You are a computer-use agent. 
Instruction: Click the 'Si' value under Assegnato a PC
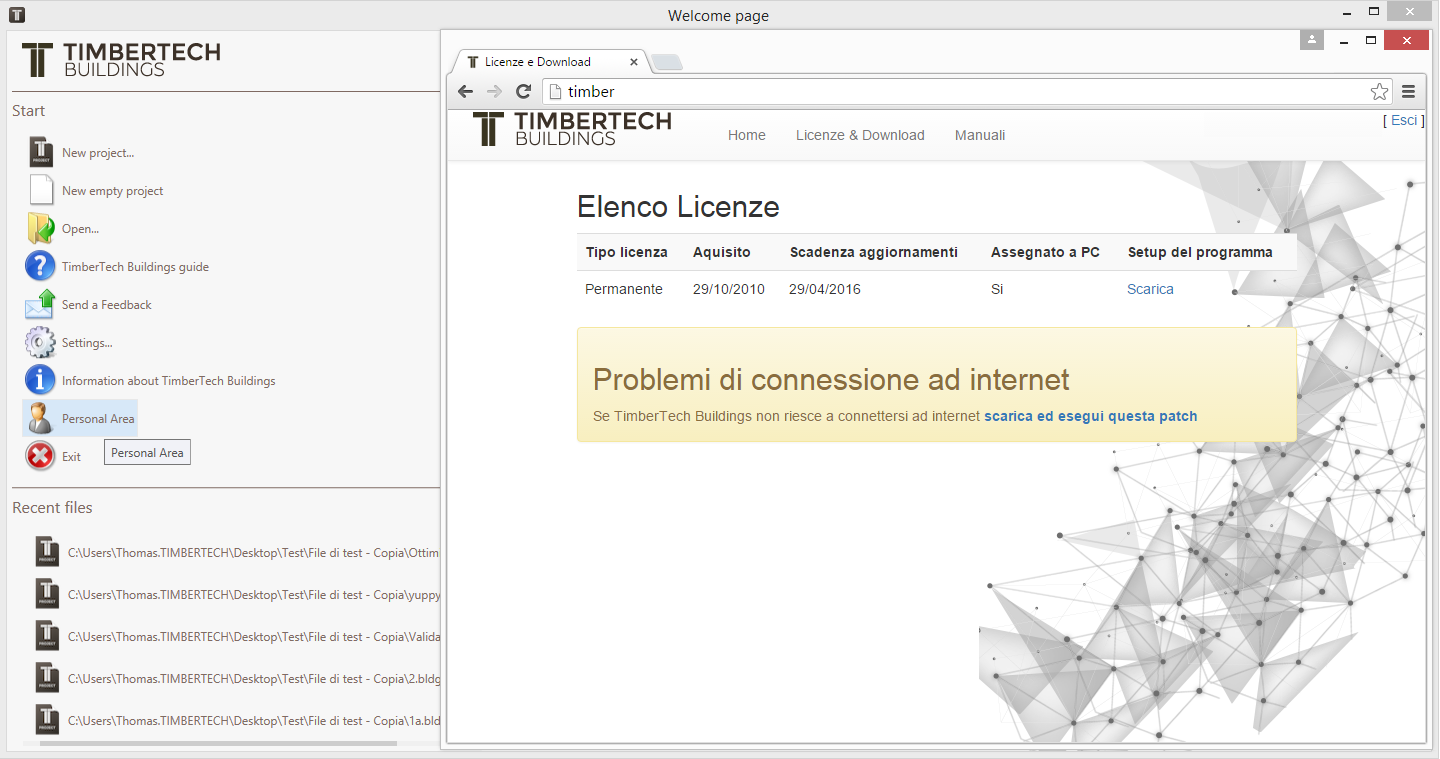(997, 289)
